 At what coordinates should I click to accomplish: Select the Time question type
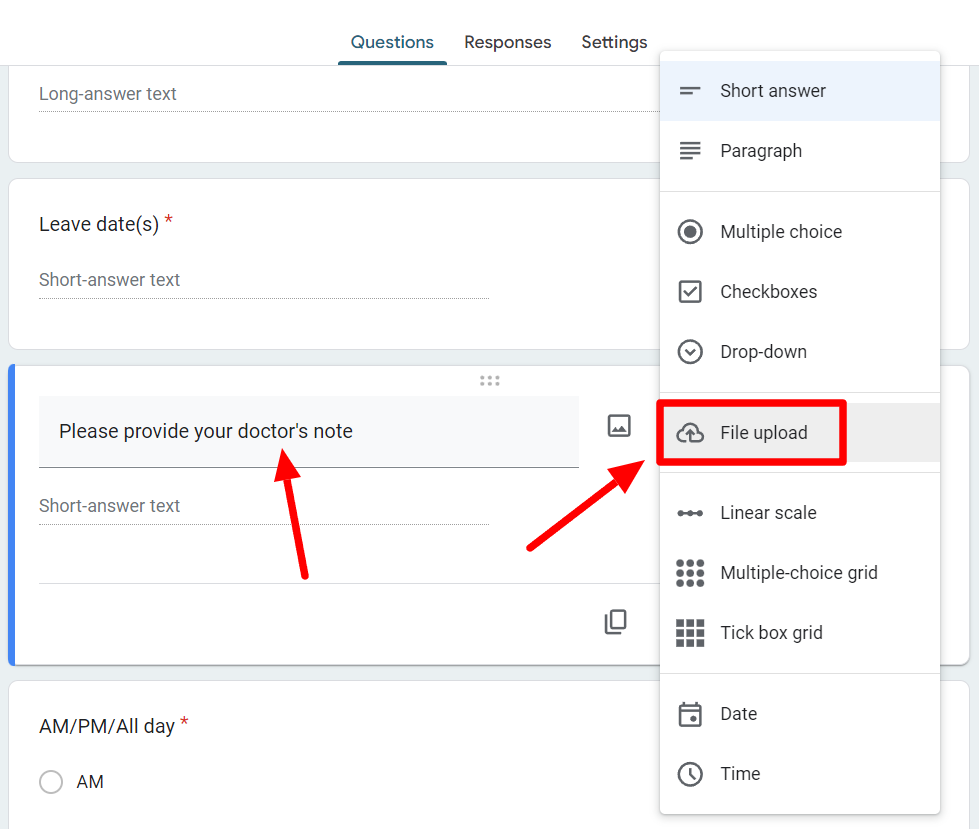coord(800,774)
